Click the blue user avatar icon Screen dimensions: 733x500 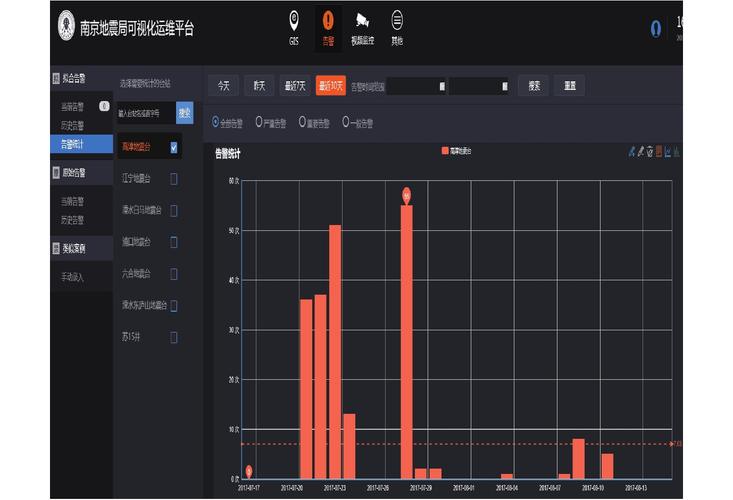coord(656,29)
